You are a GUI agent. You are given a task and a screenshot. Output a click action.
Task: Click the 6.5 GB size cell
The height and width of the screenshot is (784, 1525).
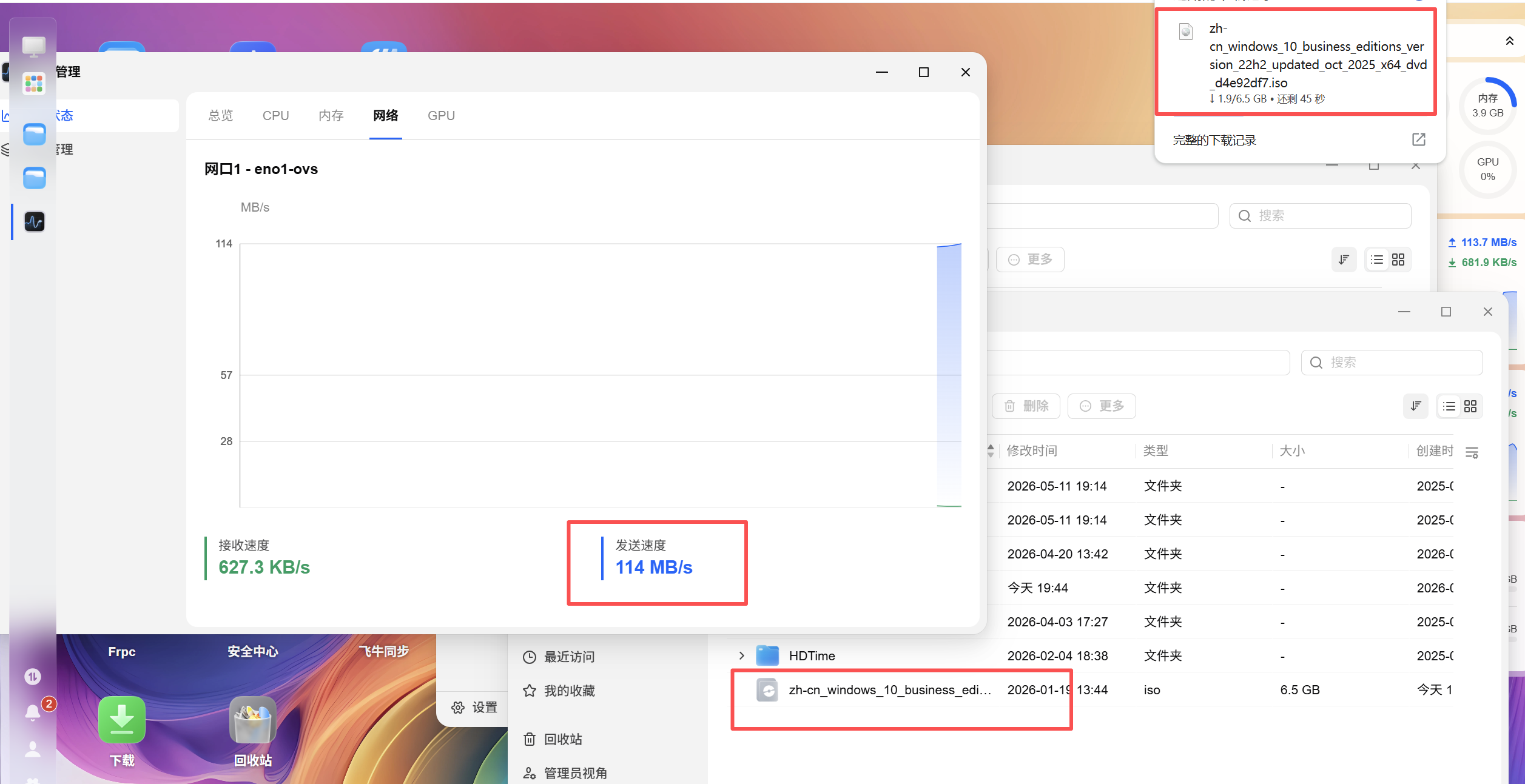tap(1300, 689)
